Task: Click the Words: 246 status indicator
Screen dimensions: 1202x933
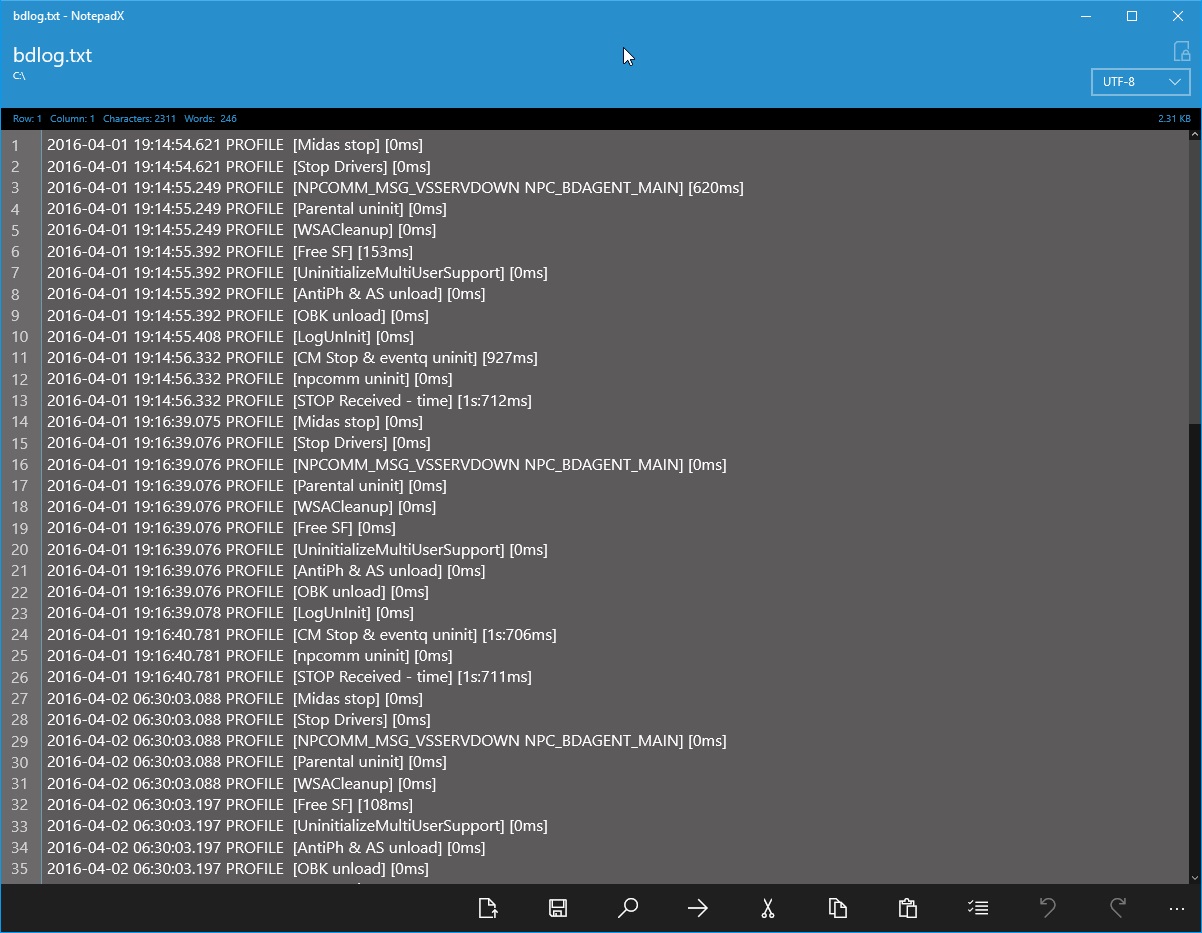Action: [211, 118]
